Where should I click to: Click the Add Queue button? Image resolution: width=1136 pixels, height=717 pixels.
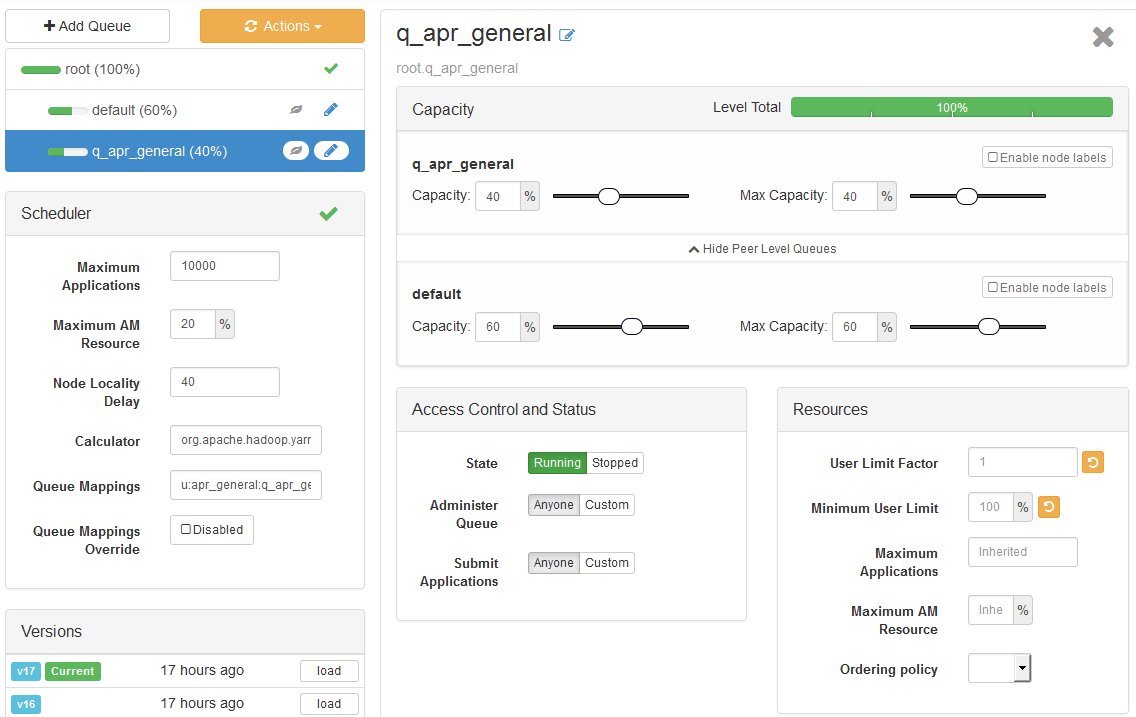(x=87, y=26)
